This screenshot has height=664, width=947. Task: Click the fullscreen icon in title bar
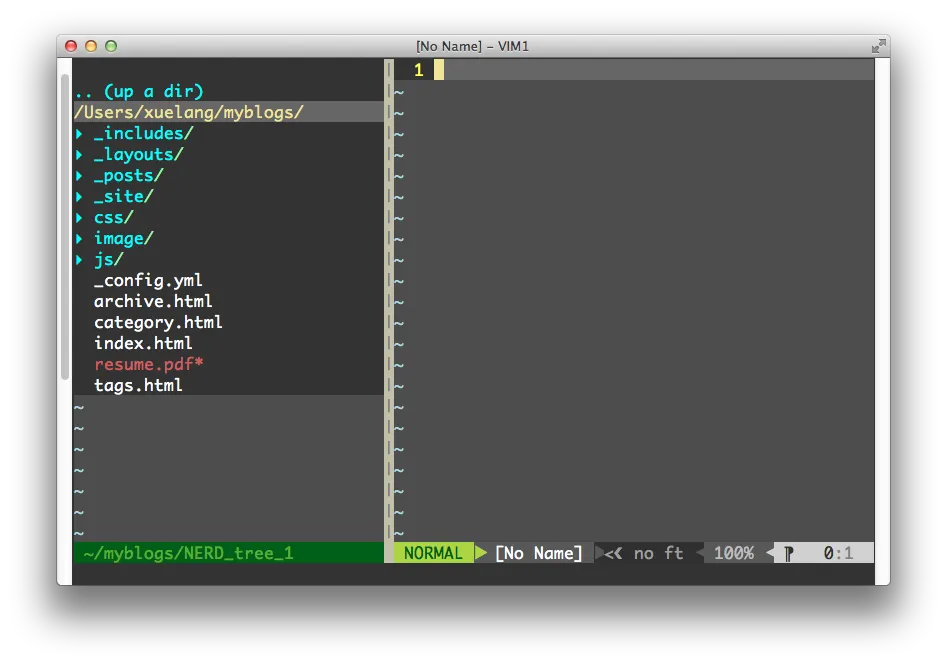click(878, 46)
